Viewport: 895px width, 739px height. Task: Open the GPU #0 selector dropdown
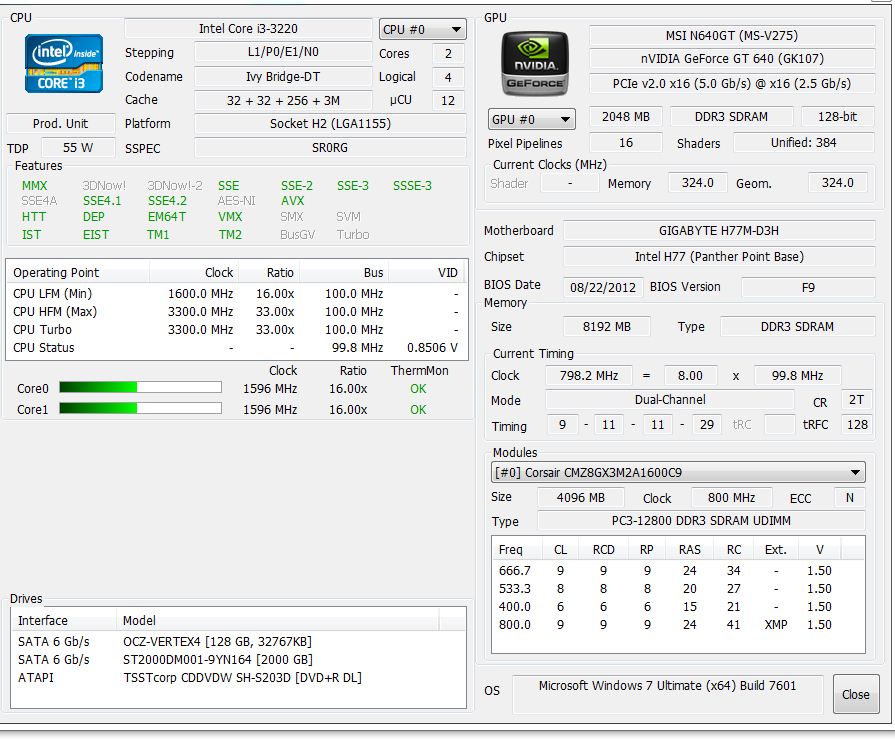(x=531, y=119)
